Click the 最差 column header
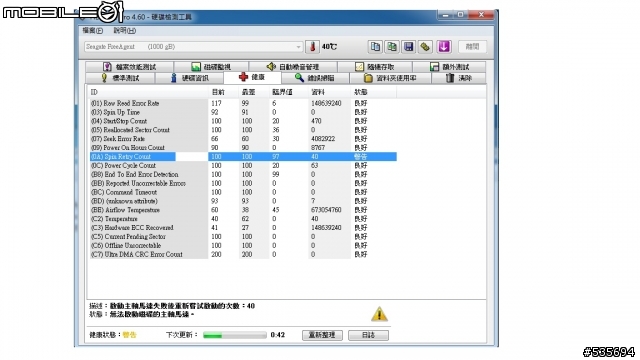640x360 pixels. (254, 92)
